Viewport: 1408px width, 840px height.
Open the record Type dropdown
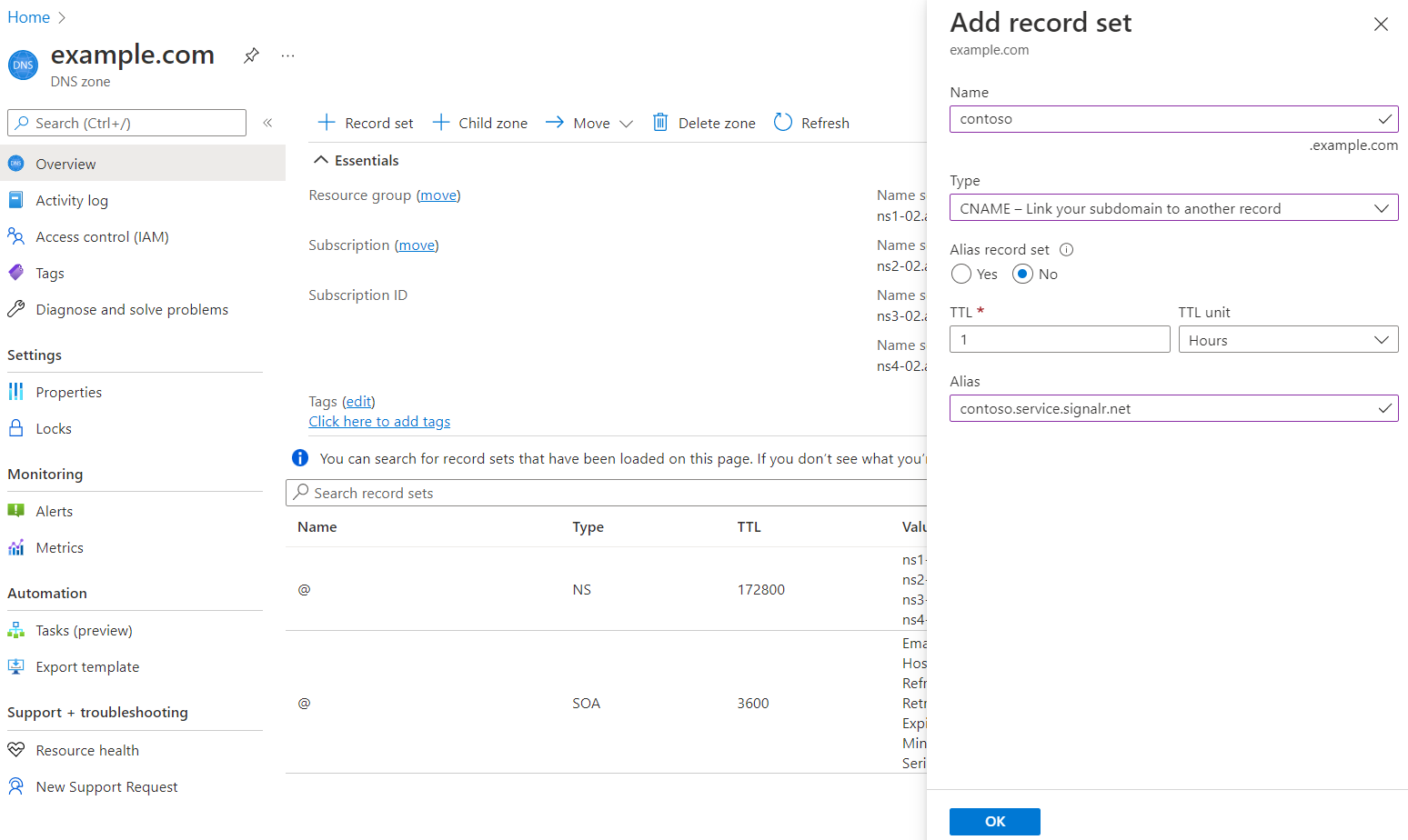tap(1173, 207)
